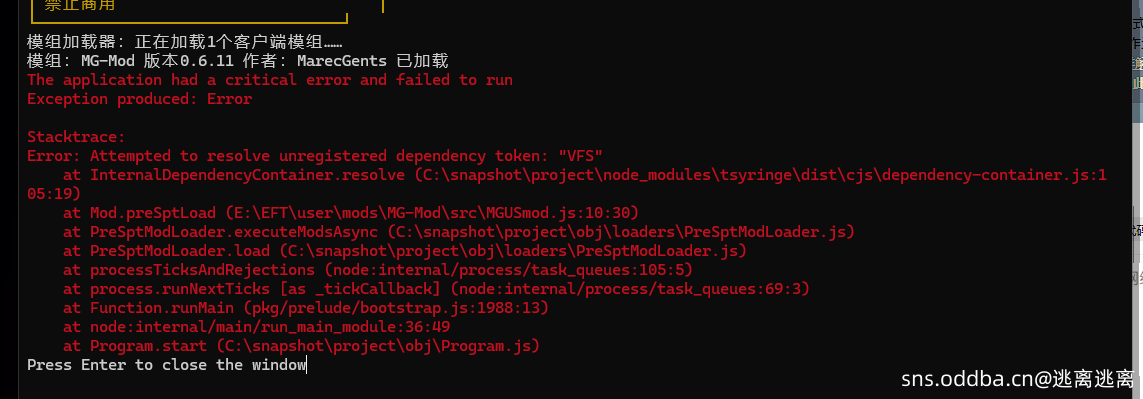Click the MG-Mod version 0.6.11 loaded line
Viewport: 1143px width, 399px height.
[238, 61]
